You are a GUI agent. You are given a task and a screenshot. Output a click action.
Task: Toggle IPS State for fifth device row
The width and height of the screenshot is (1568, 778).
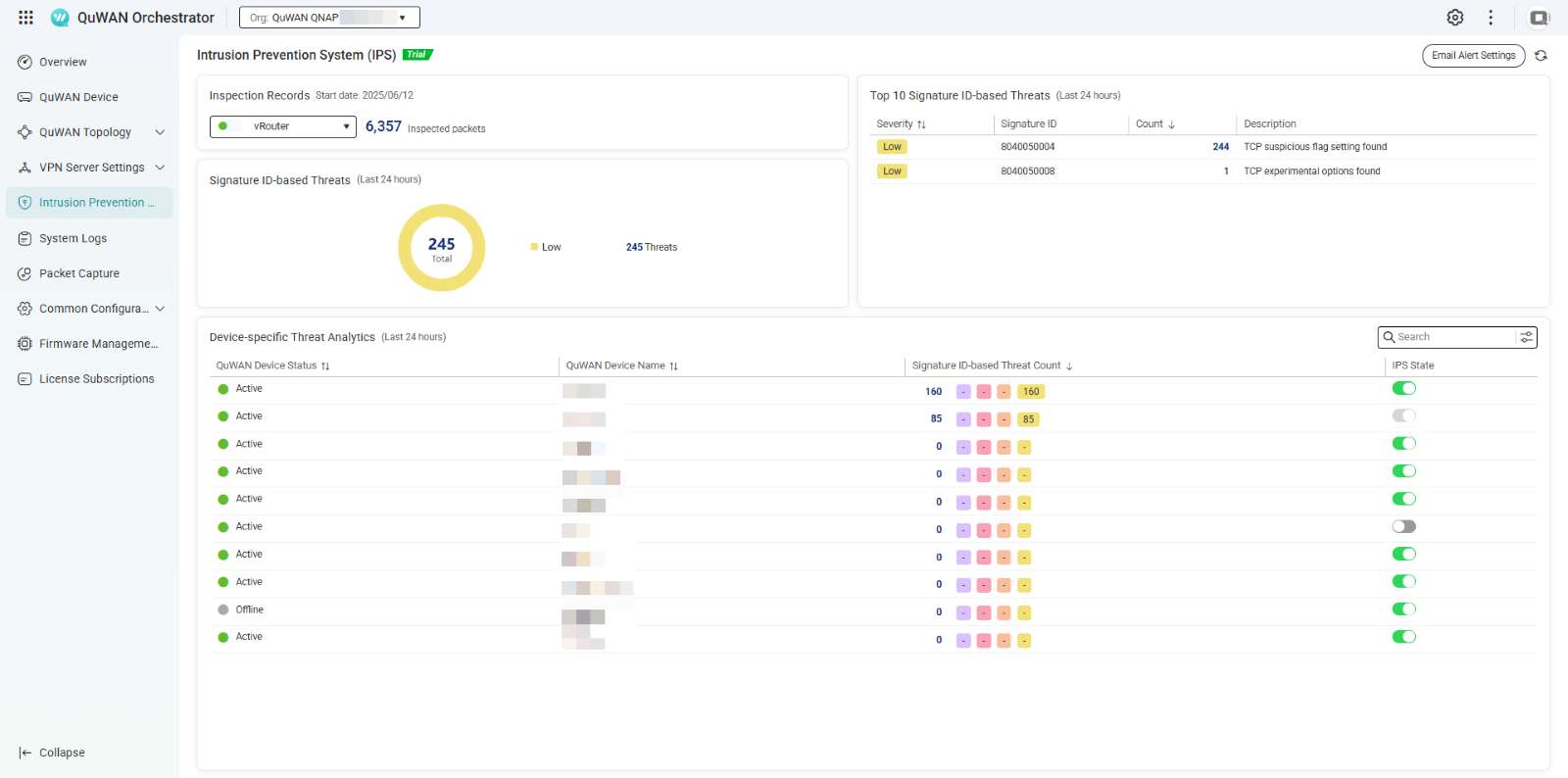pos(1404,499)
